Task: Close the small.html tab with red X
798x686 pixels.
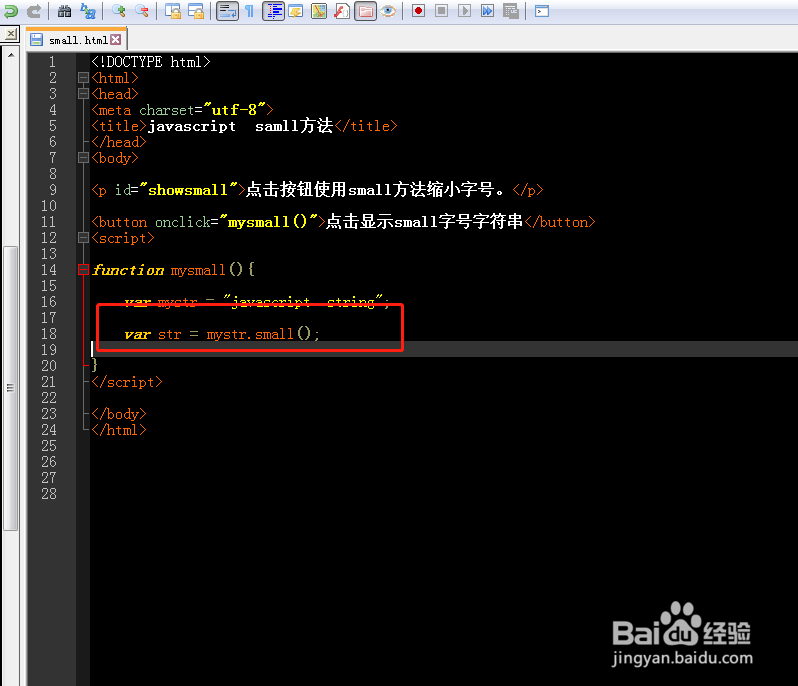Action: [x=116, y=39]
